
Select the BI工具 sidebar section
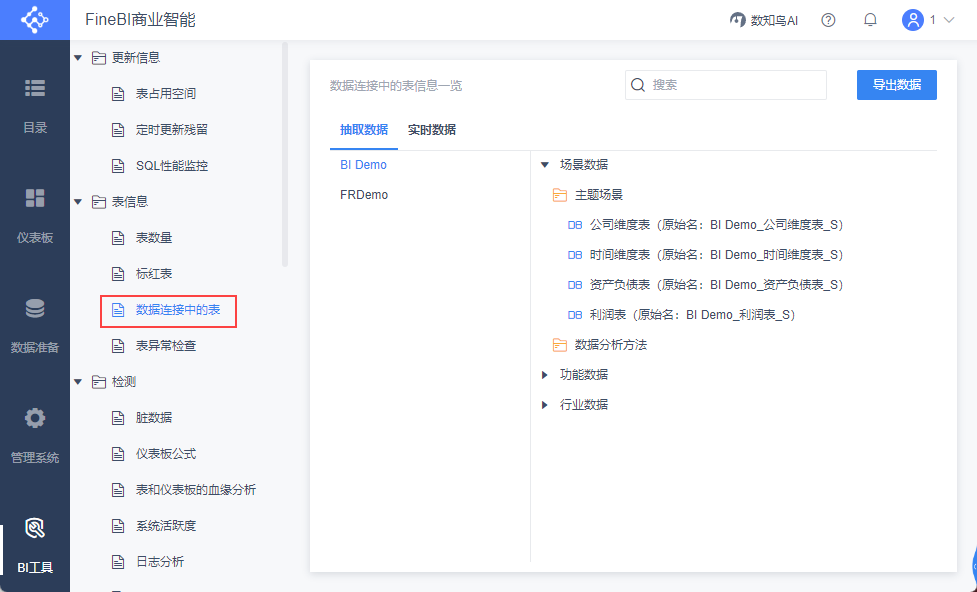coord(35,545)
